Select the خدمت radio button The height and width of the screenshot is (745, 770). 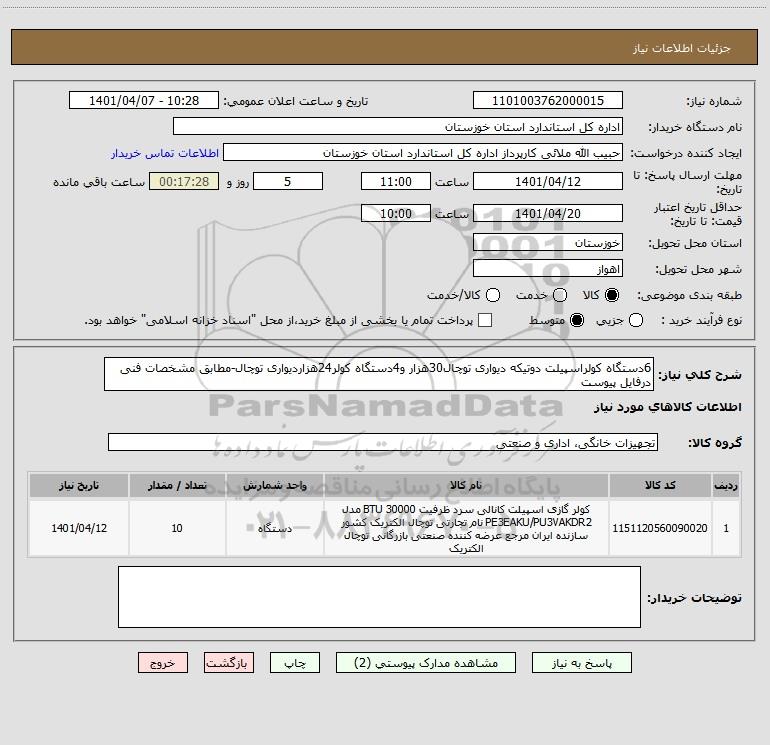point(560,295)
